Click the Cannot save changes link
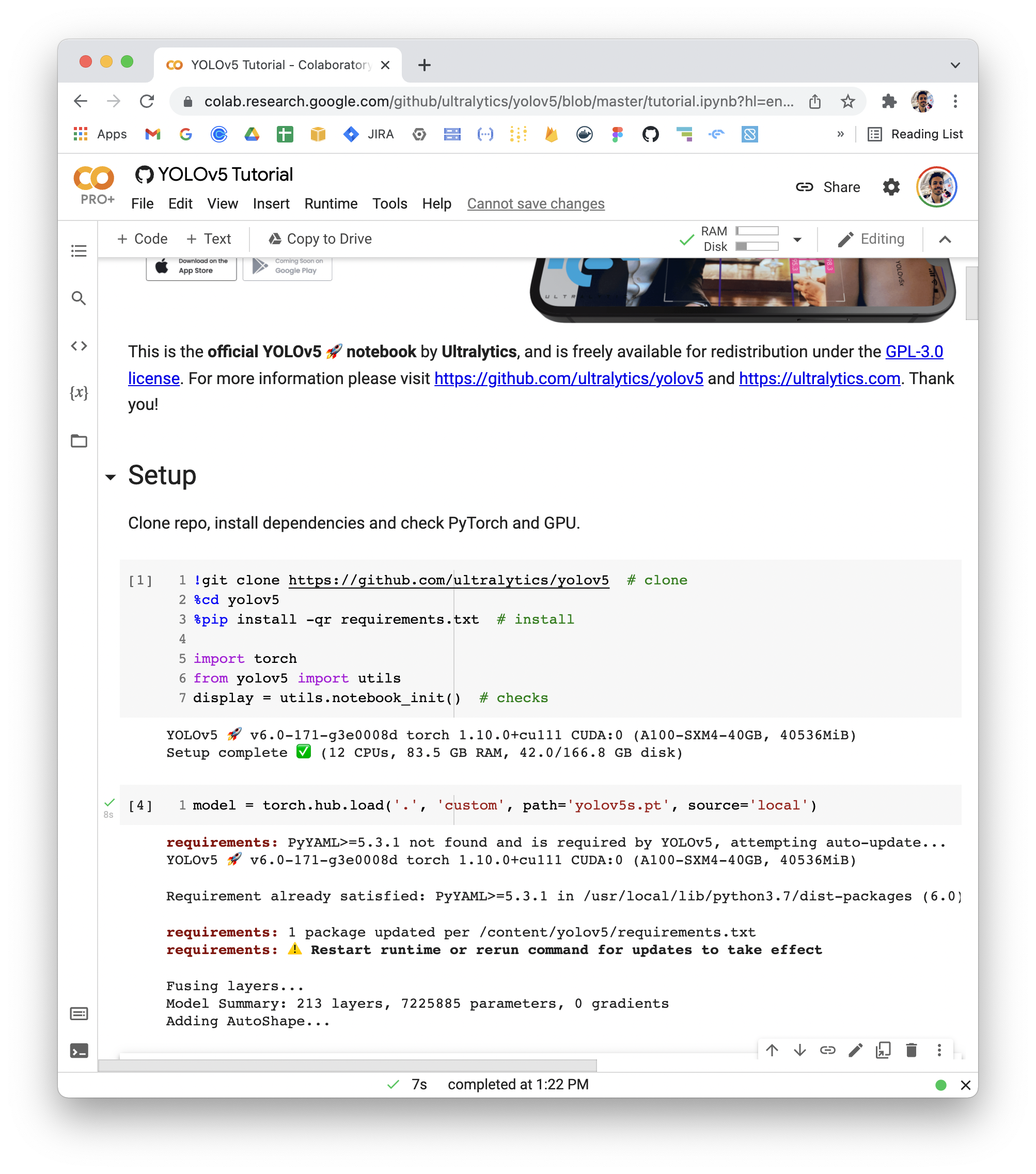 536,203
